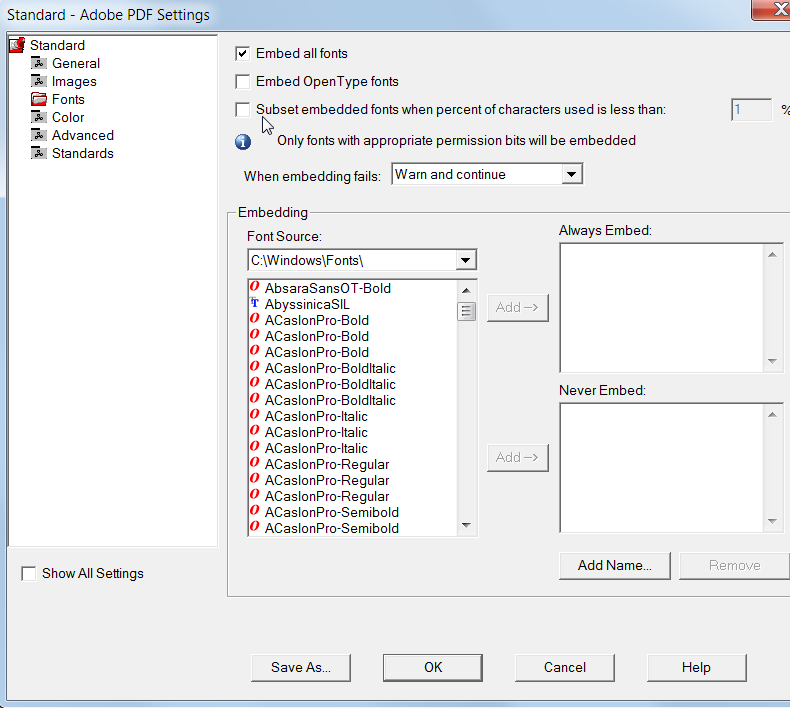Click the open Fonts folder icon
Viewport: 790px width, 708px height.
(38, 99)
